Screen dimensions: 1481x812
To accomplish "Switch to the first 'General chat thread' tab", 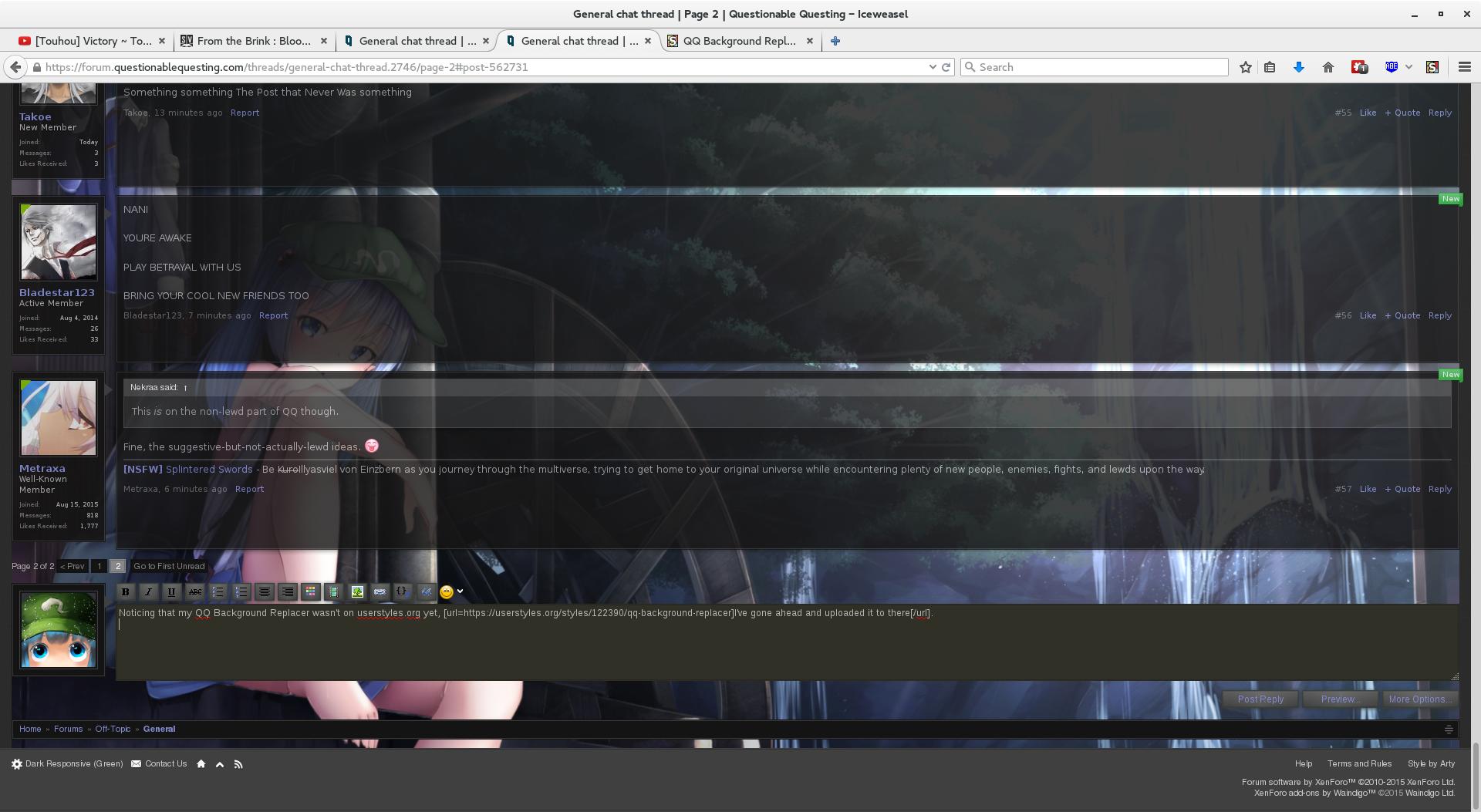I will click(x=417, y=41).
